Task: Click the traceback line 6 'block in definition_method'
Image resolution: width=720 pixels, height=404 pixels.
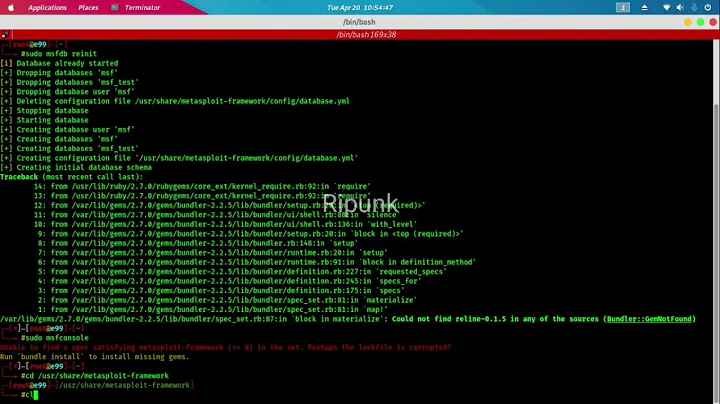Action: click(257, 262)
